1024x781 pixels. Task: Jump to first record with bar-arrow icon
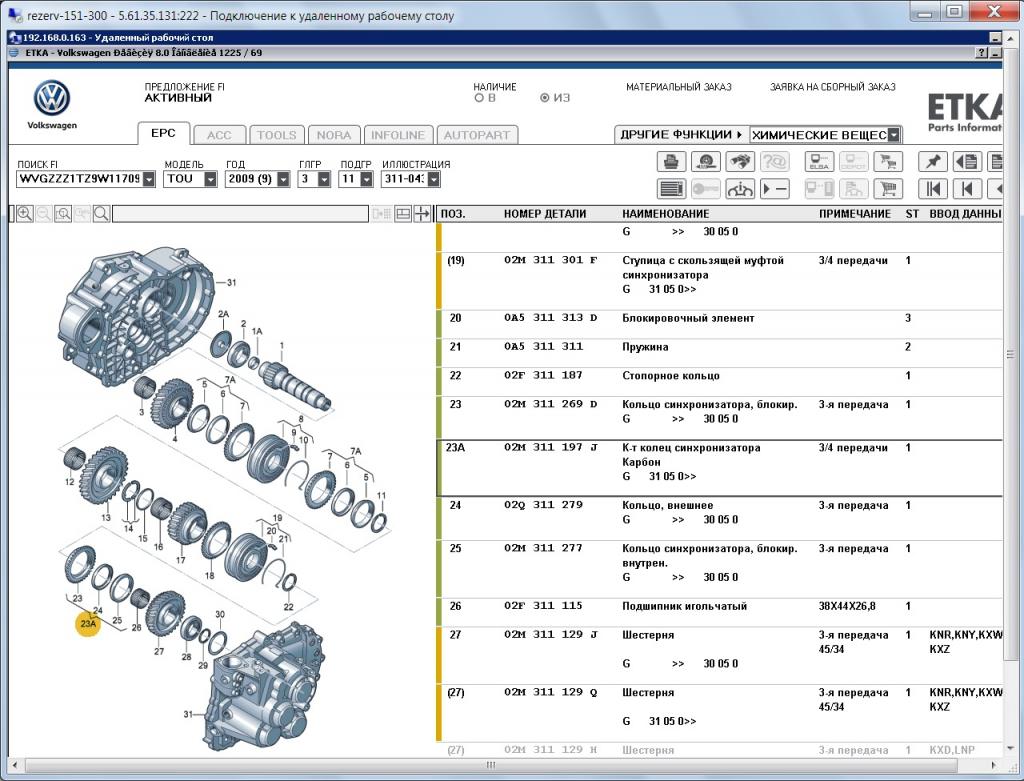[x=933, y=189]
